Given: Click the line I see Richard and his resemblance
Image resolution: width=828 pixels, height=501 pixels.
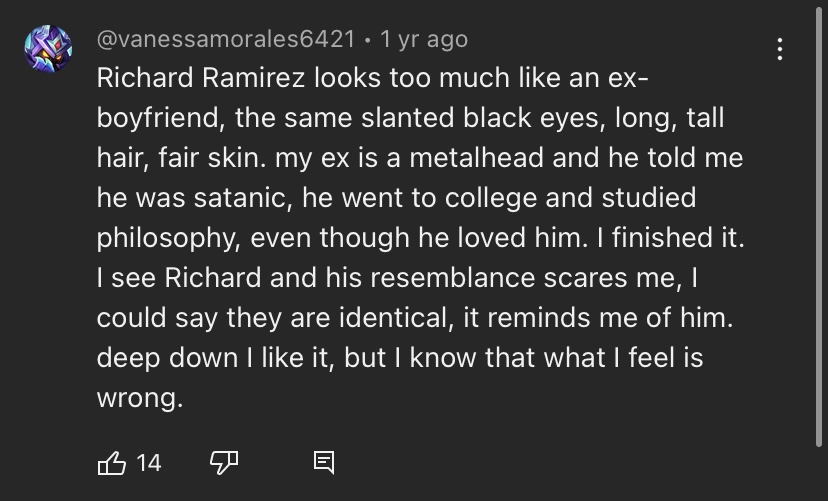Looking at the screenshot, I should [x=397, y=278].
